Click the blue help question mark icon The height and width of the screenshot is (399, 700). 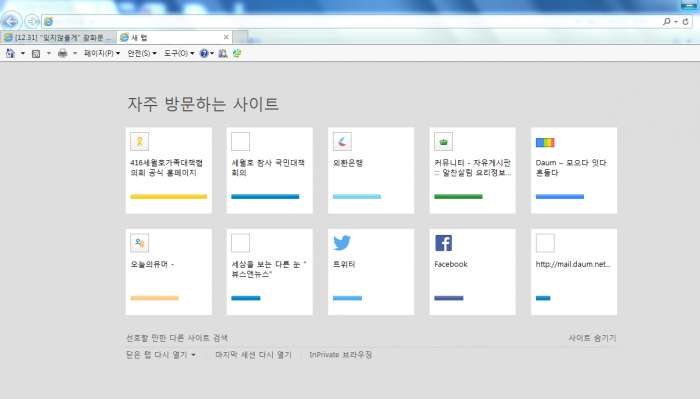(x=204, y=54)
